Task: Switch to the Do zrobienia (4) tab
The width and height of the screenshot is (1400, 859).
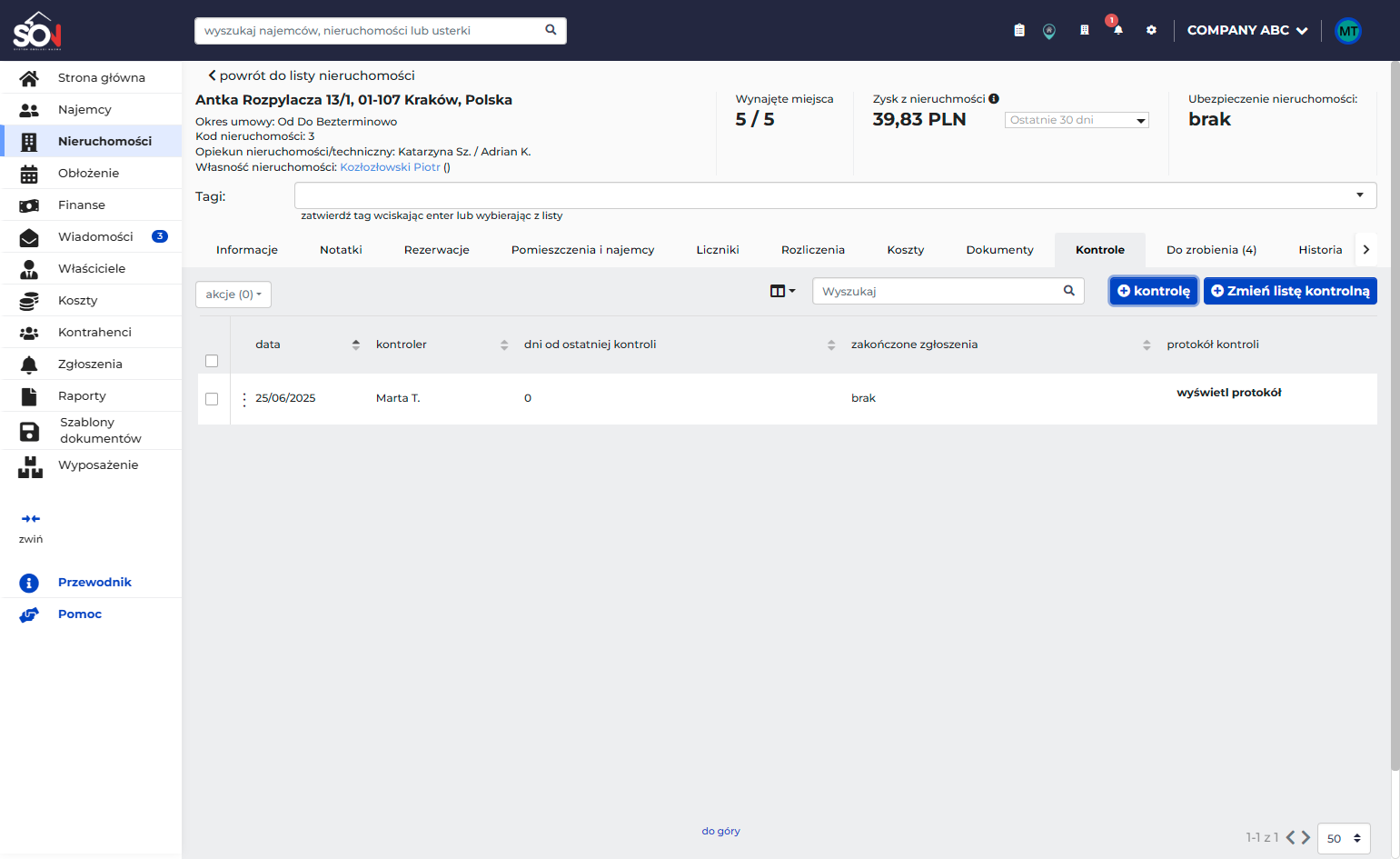Action: 1211,250
